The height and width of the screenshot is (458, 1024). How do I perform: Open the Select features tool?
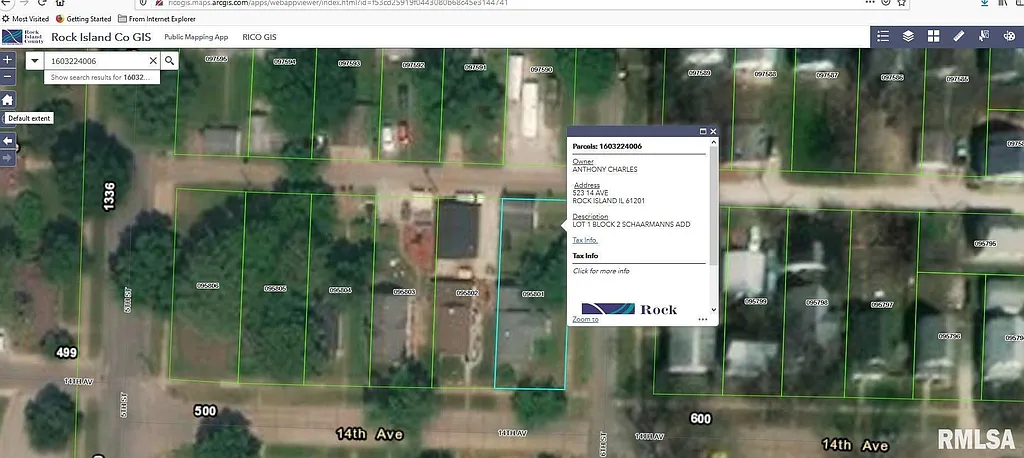pos(984,37)
